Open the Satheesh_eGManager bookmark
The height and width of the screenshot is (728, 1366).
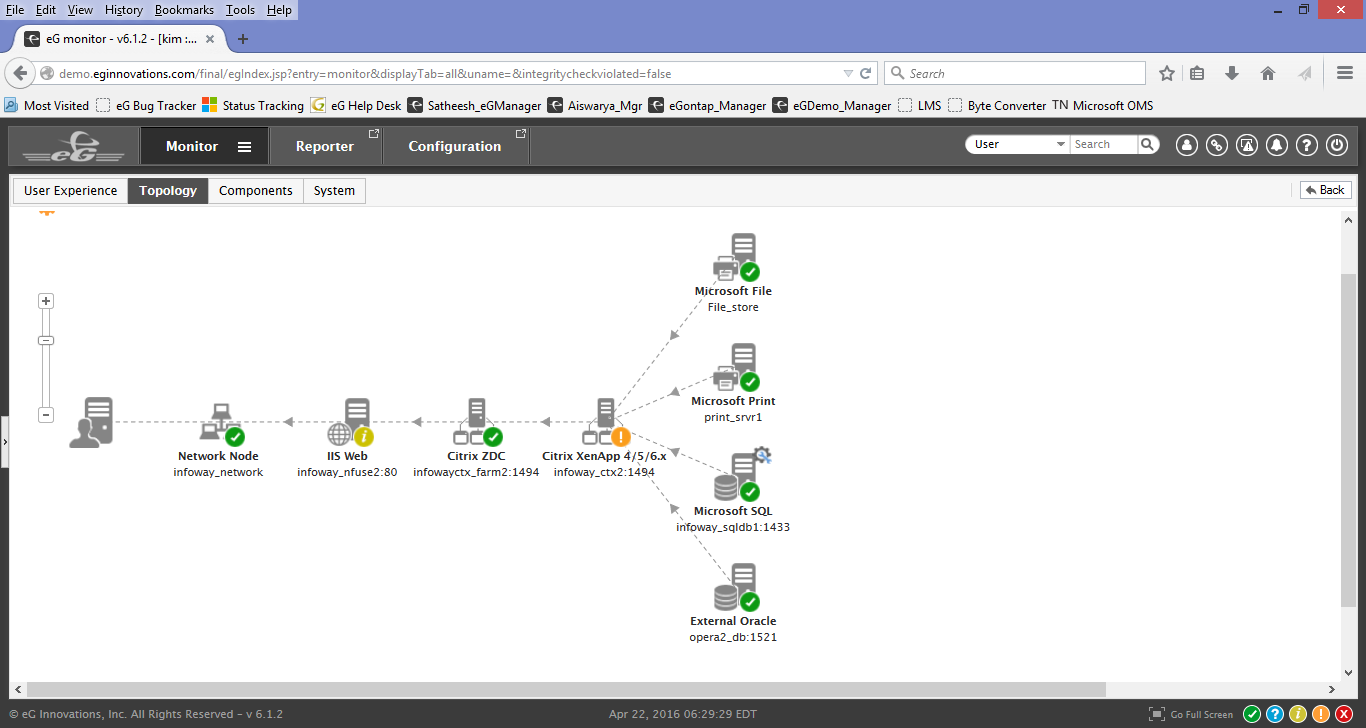474,105
